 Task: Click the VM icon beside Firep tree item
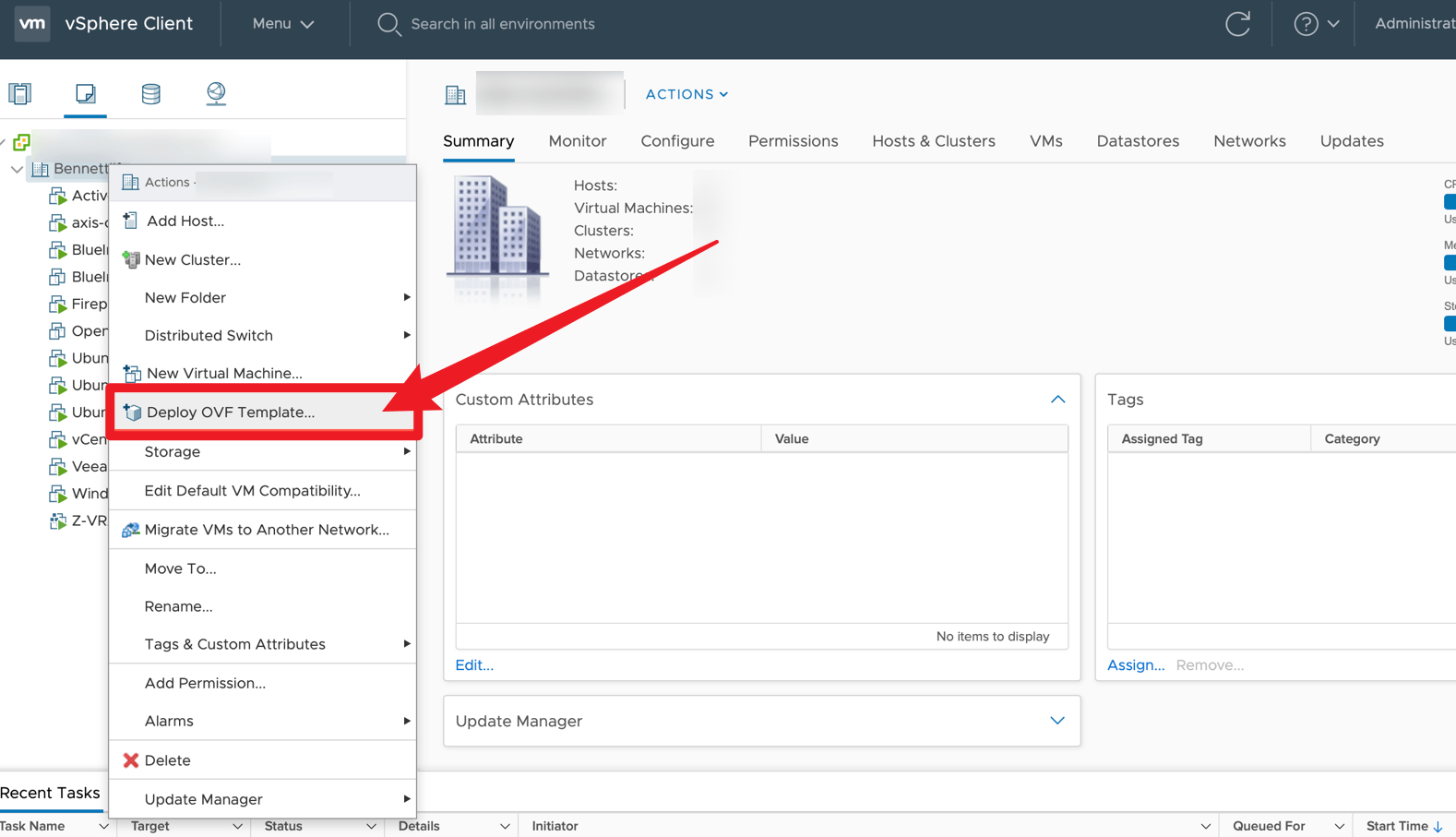coord(57,305)
